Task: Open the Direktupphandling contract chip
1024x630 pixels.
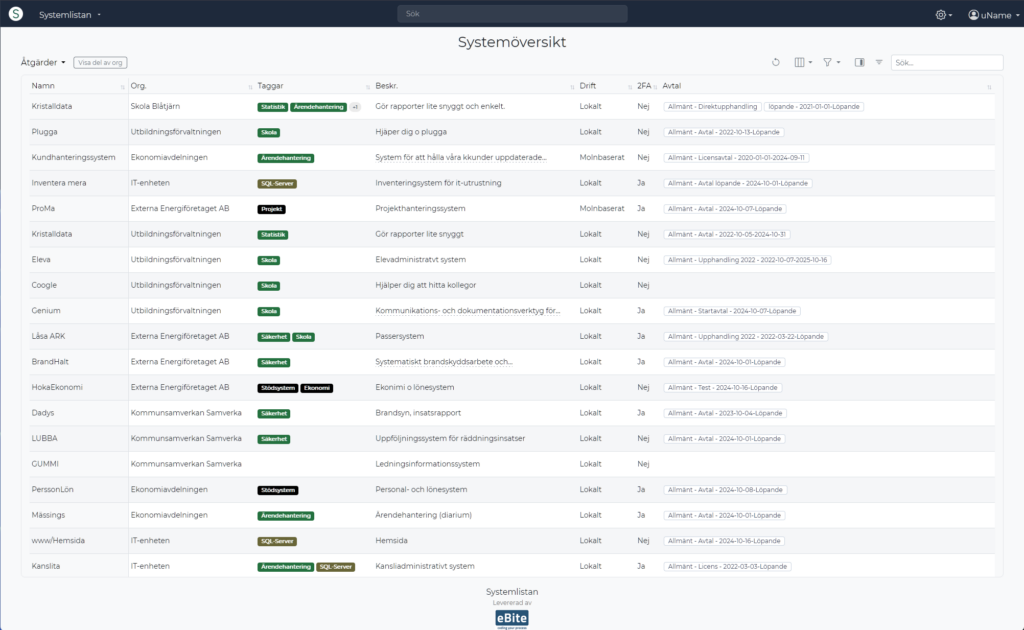Action: point(712,106)
